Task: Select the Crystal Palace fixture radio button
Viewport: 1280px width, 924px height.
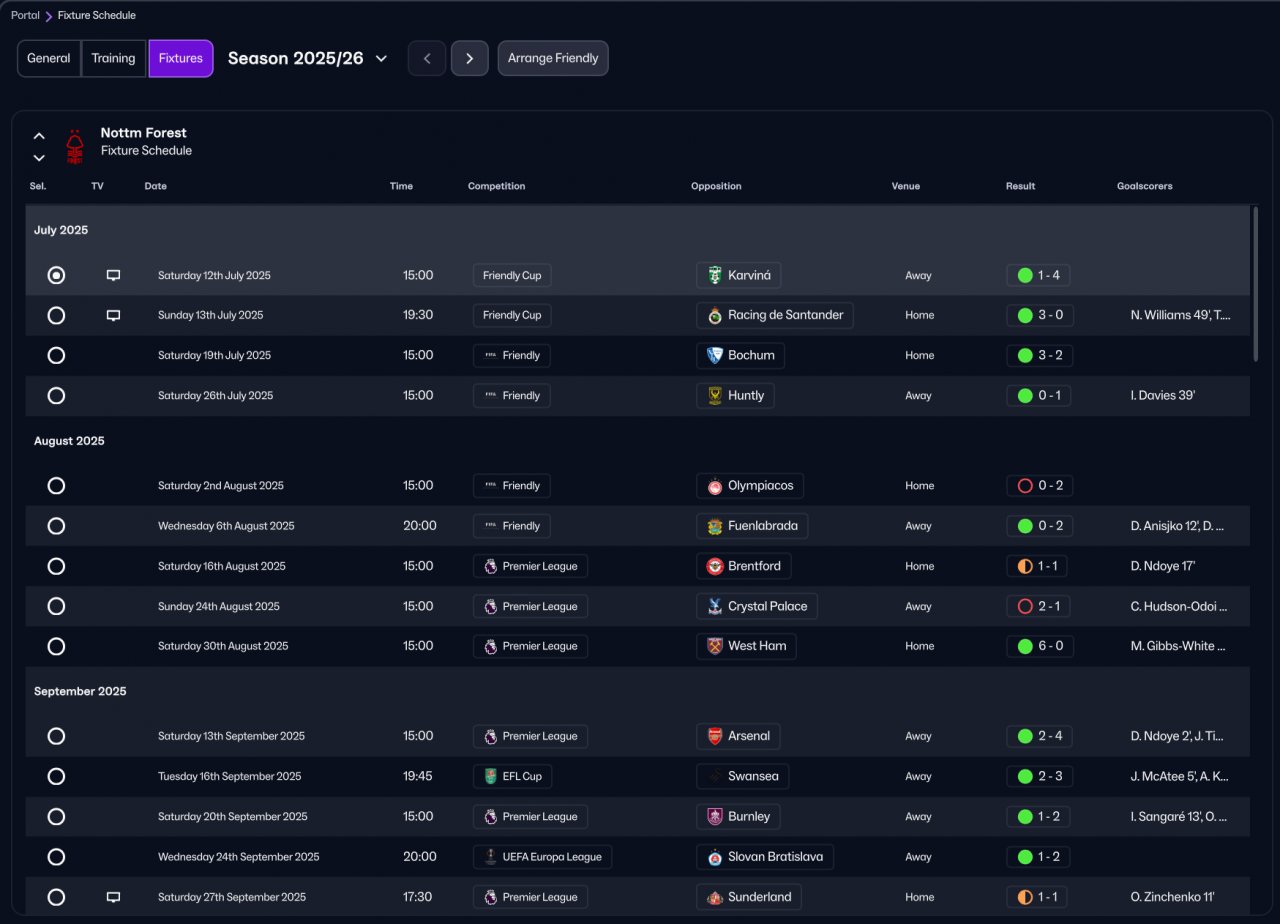Action: [56, 606]
